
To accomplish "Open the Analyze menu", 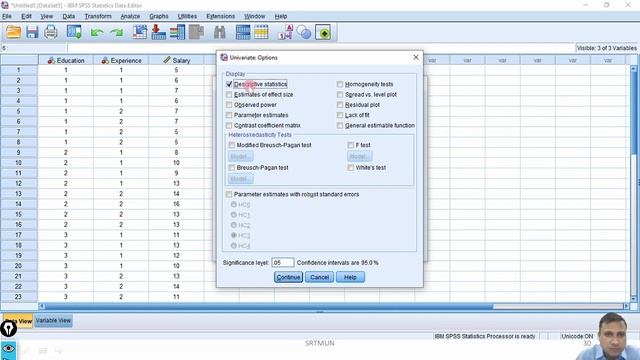I will coord(130,16).
